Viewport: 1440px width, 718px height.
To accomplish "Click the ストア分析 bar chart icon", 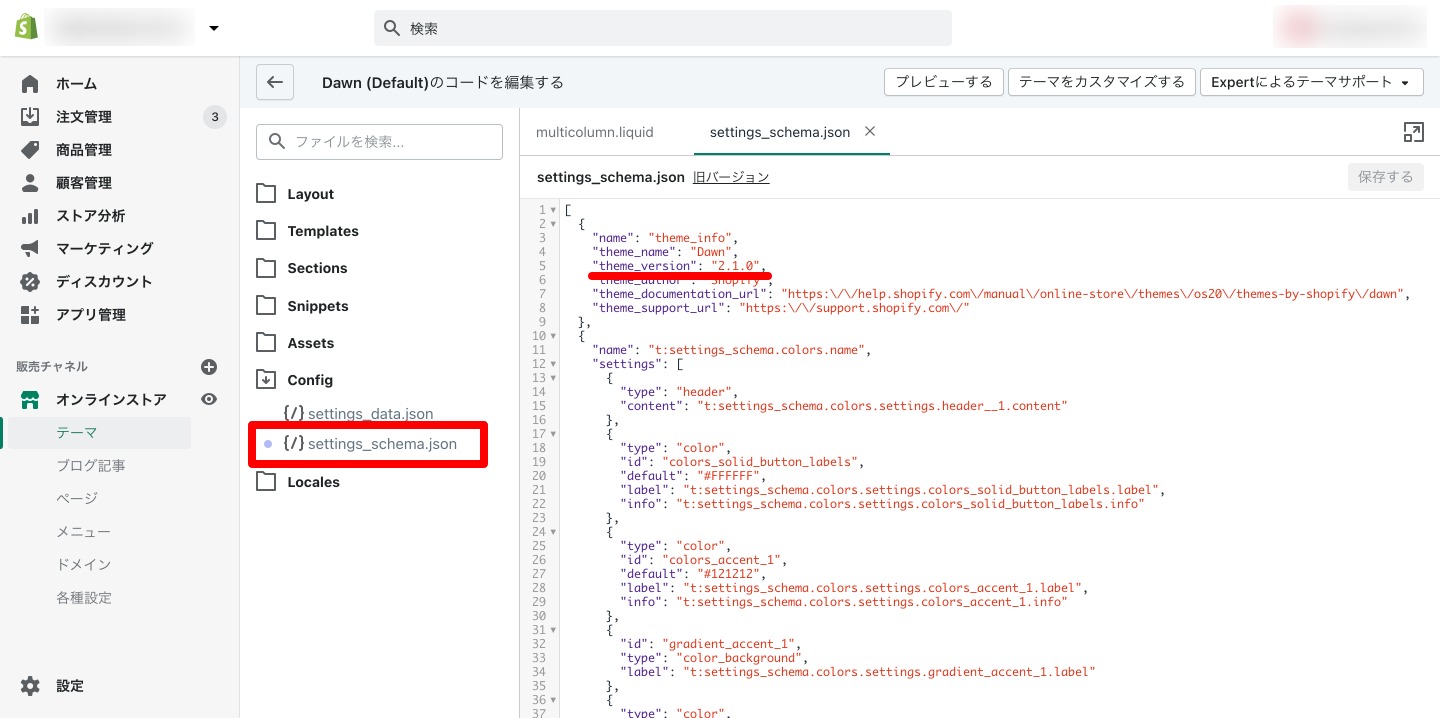I will 30,216.
